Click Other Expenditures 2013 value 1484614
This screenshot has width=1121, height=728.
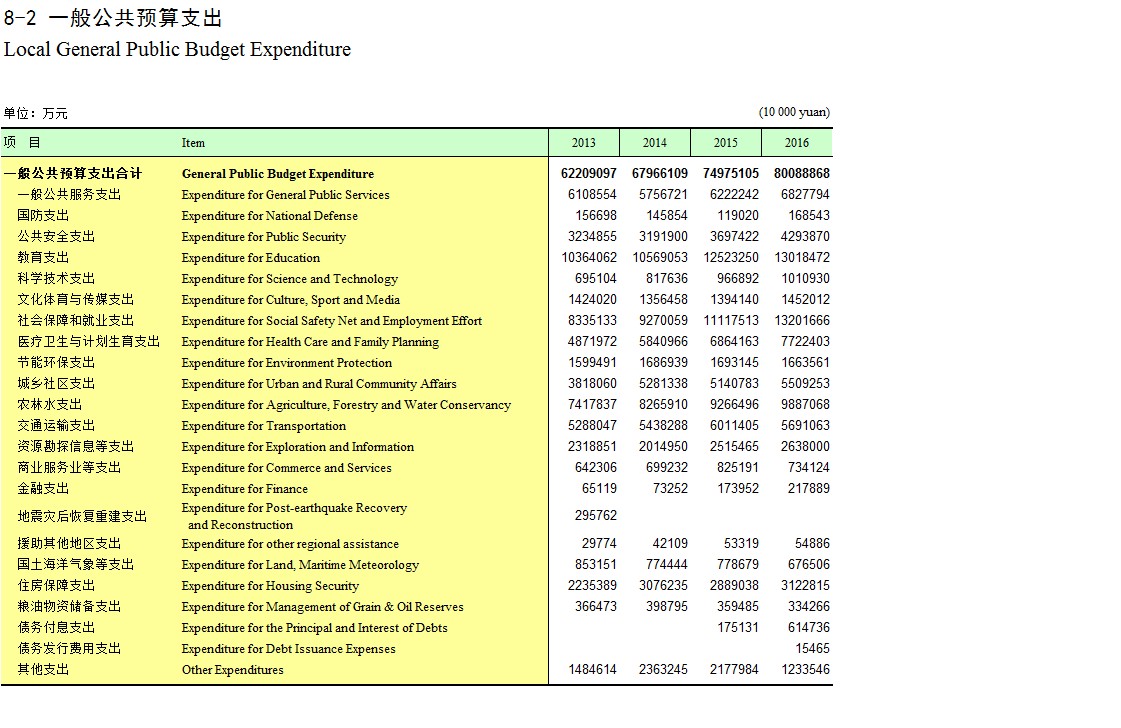coord(592,669)
